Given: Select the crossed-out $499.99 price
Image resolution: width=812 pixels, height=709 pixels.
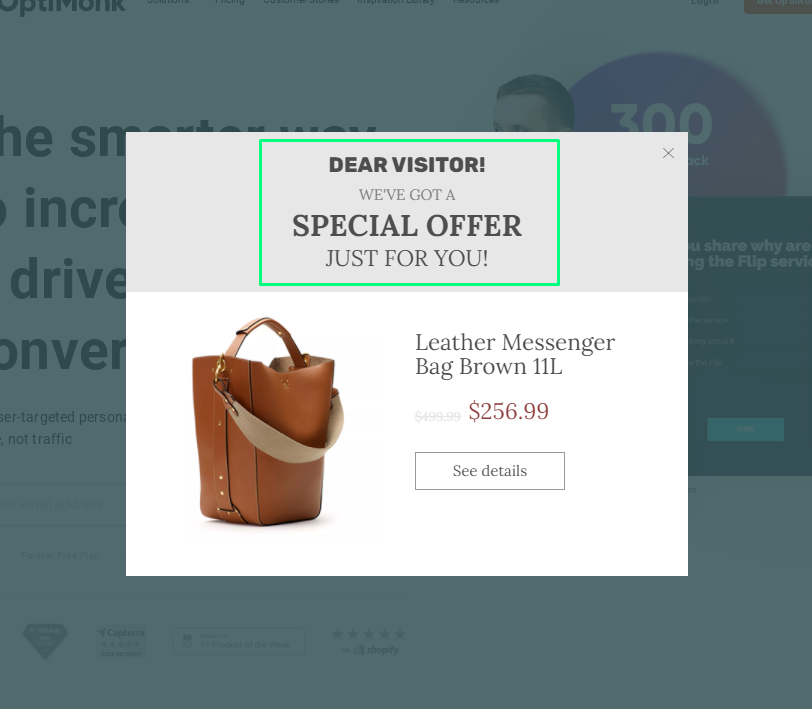Looking at the screenshot, I should point(438,416).
